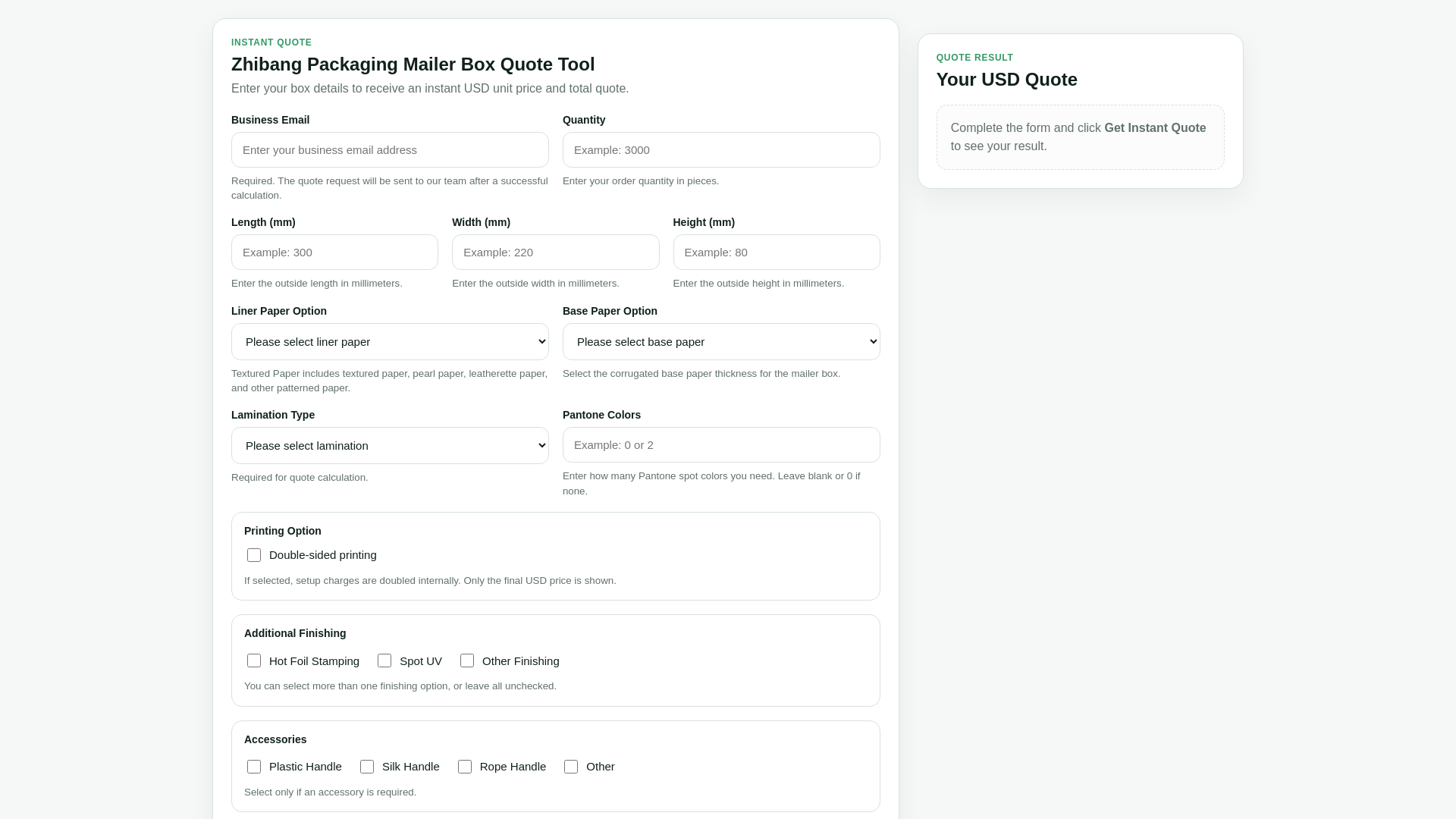Click the Liner Paper Option label
The width and height of the screenshot is (1456, 819).
(279, 311)
